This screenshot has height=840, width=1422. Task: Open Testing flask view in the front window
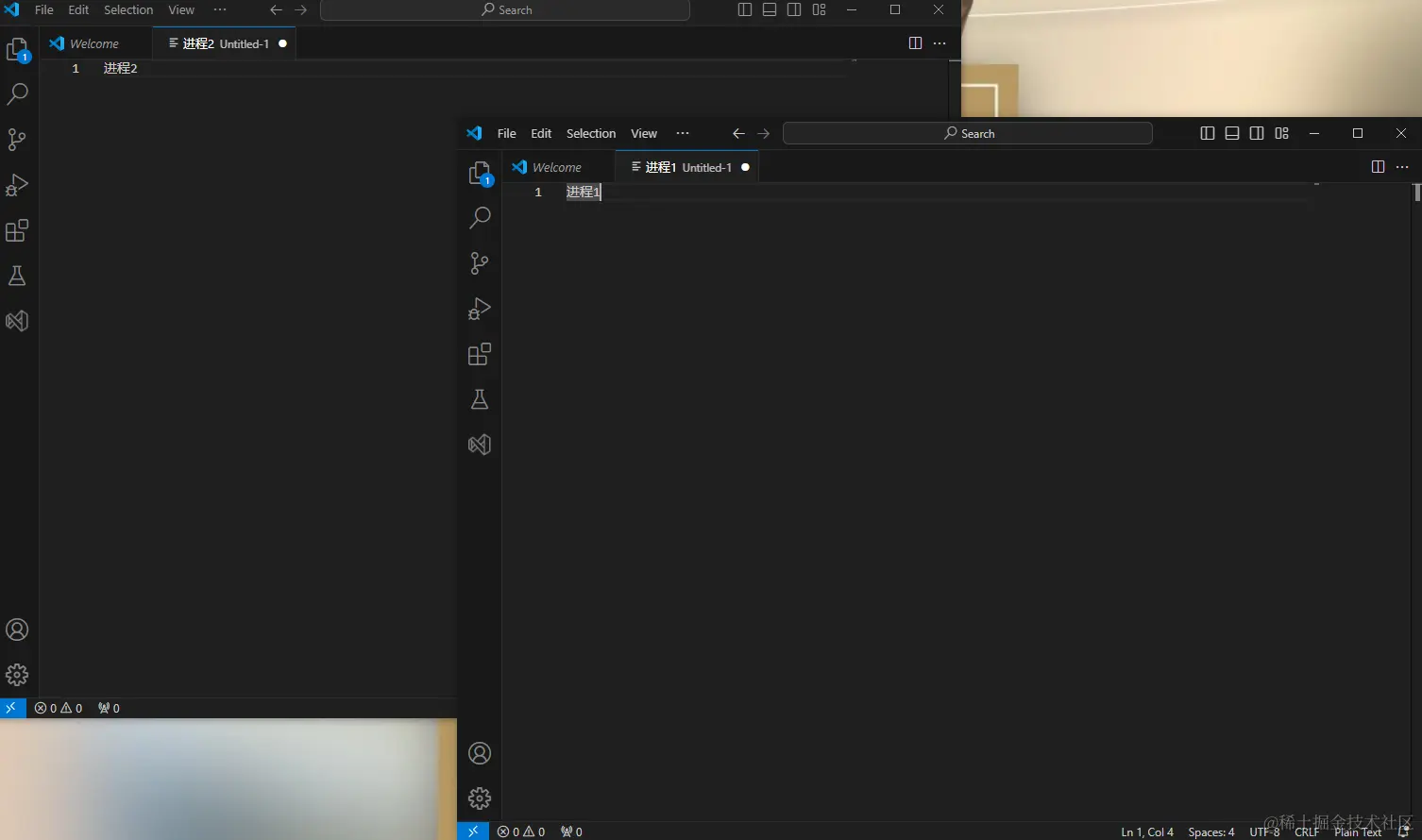pos(480,399)
